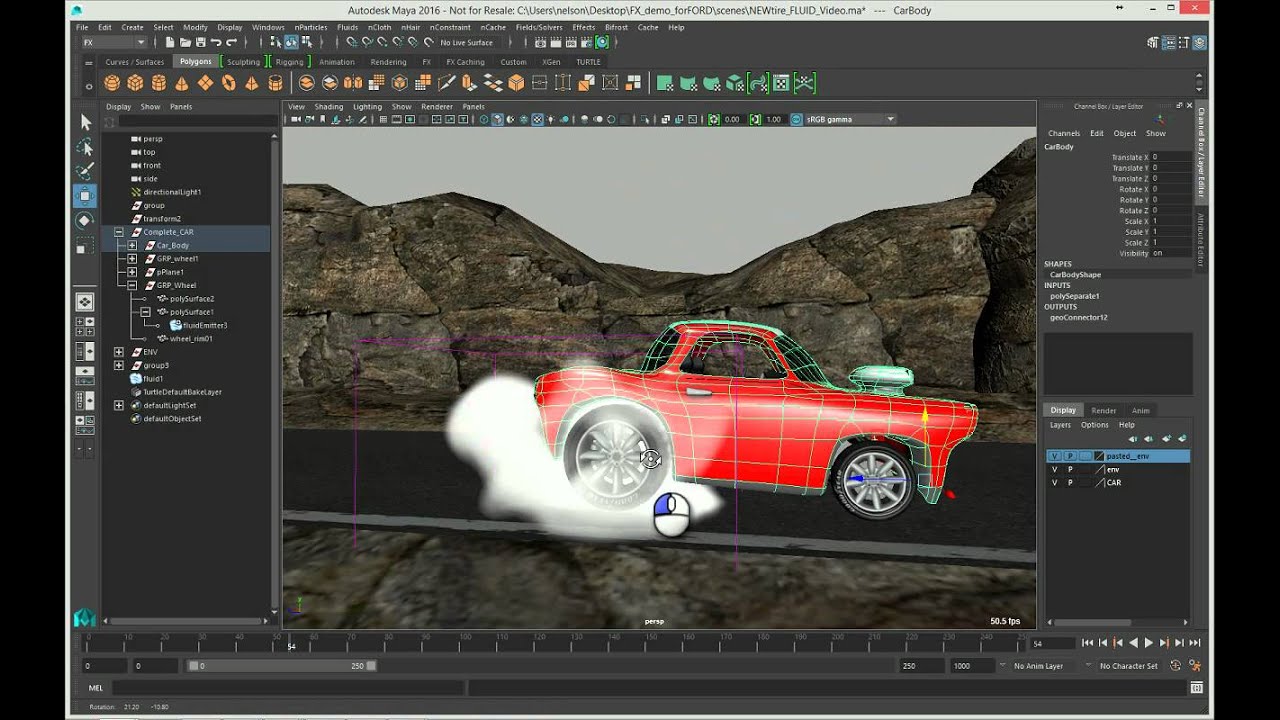Toggle gamma display in view toolbar
Viewport: 1280px width, 720px height.
tap(756, 119)
